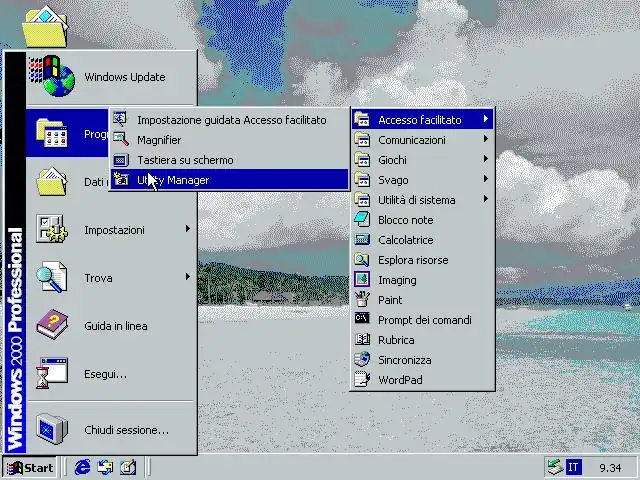This screenshot has height=480, width=640.
Task: Click the Show Desktop quick launch icon
Action: 128,467
